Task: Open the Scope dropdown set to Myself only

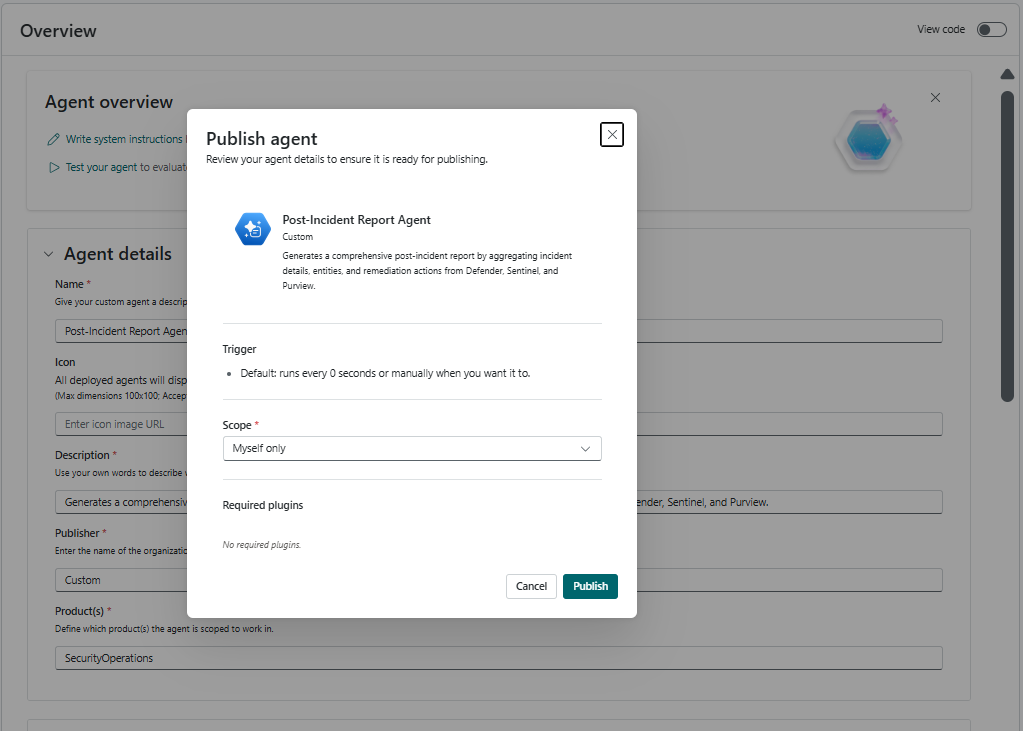Action: coord(412,448)
